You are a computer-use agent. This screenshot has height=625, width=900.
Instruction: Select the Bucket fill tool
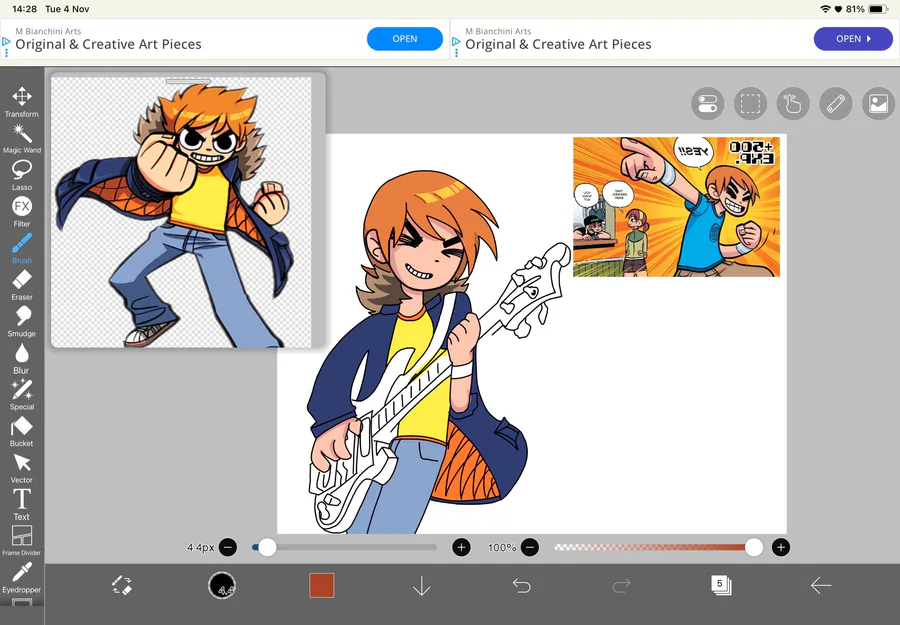pyautogui.click(x=22, y=432)
